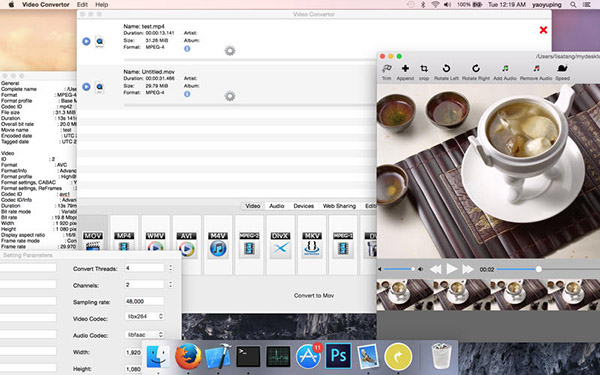Select MPEG-2 format icon next to MKV

343,244
